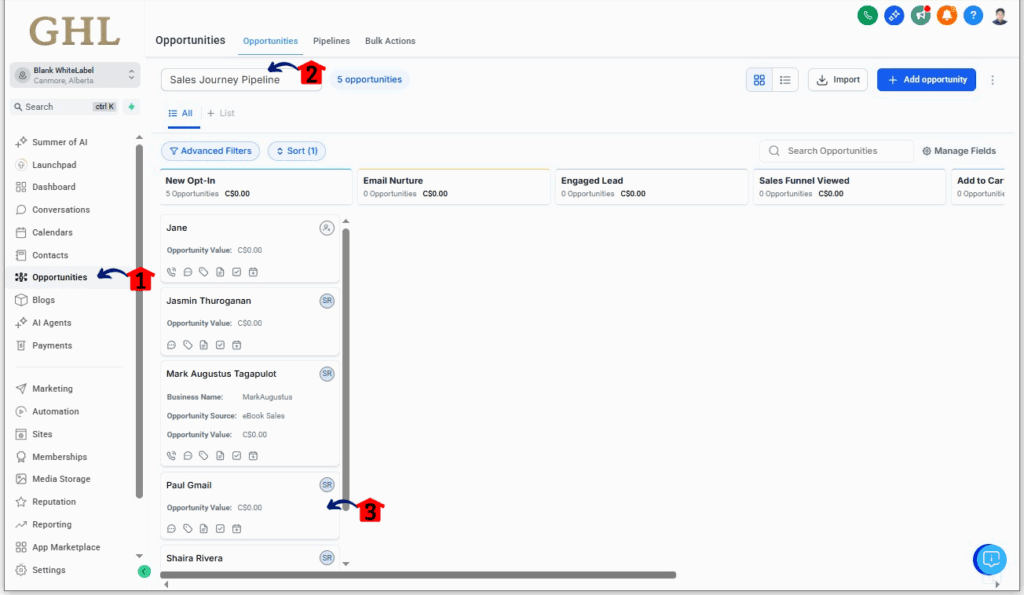Viewport: 1024px width, 595px height.
Task: Switch to board grid view
Action: point(759,80)
